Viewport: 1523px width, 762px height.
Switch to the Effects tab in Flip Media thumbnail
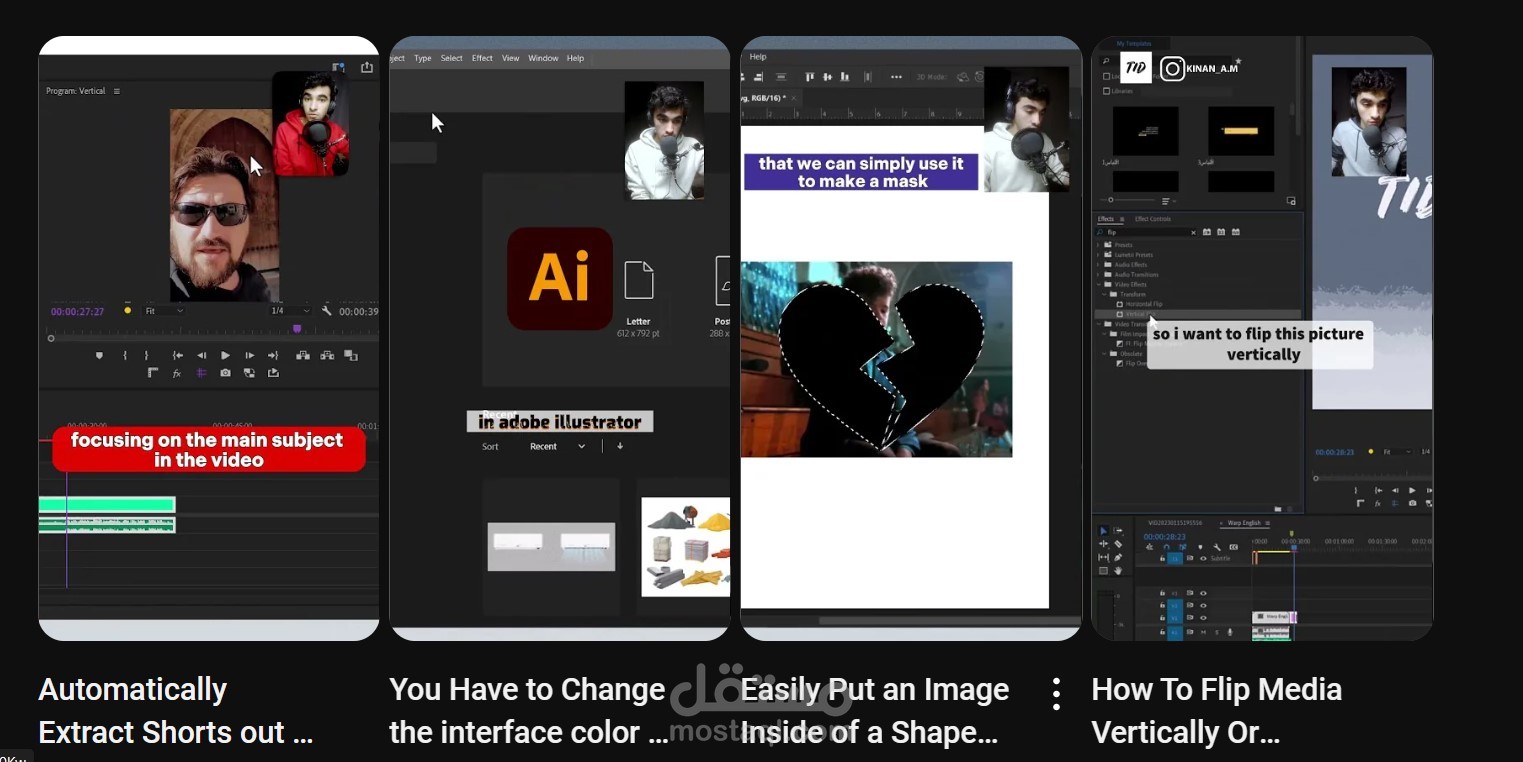coord(1106,219)
